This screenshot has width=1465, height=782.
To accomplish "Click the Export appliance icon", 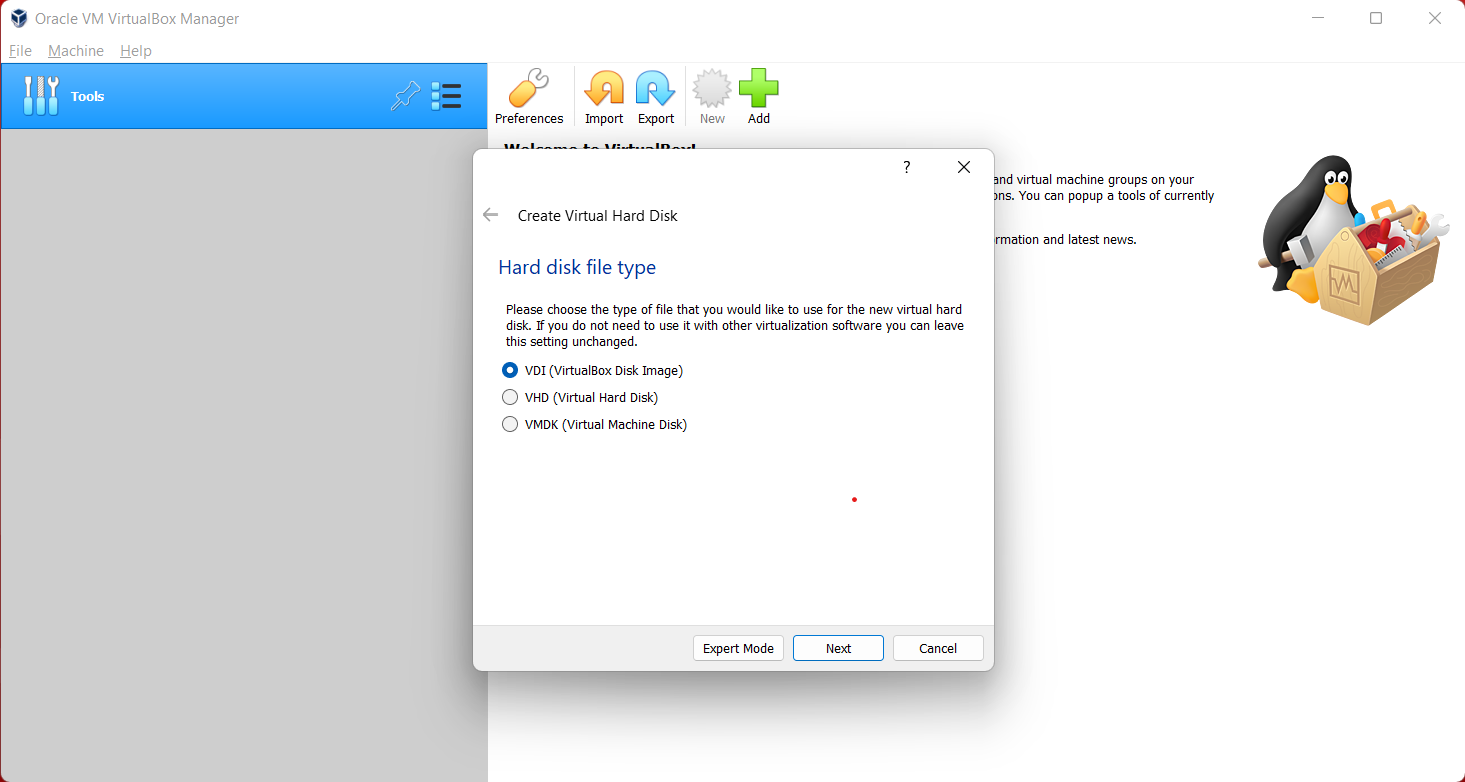I will 656,90.
